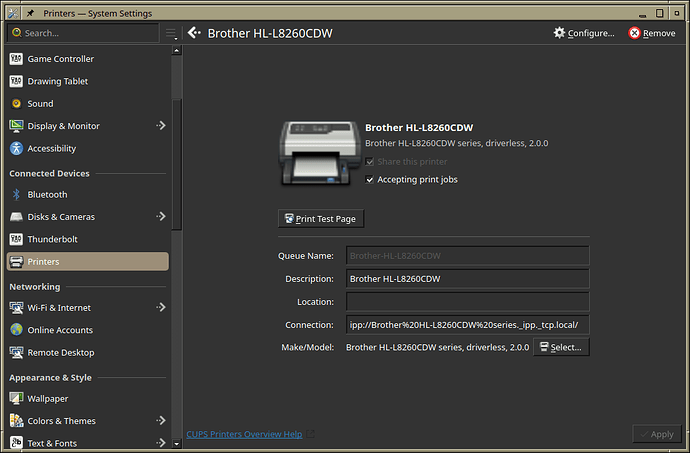The image size is (690, 453).
Task: Select Bluetooth in the sidebar
Action: (x=88, y=194)
